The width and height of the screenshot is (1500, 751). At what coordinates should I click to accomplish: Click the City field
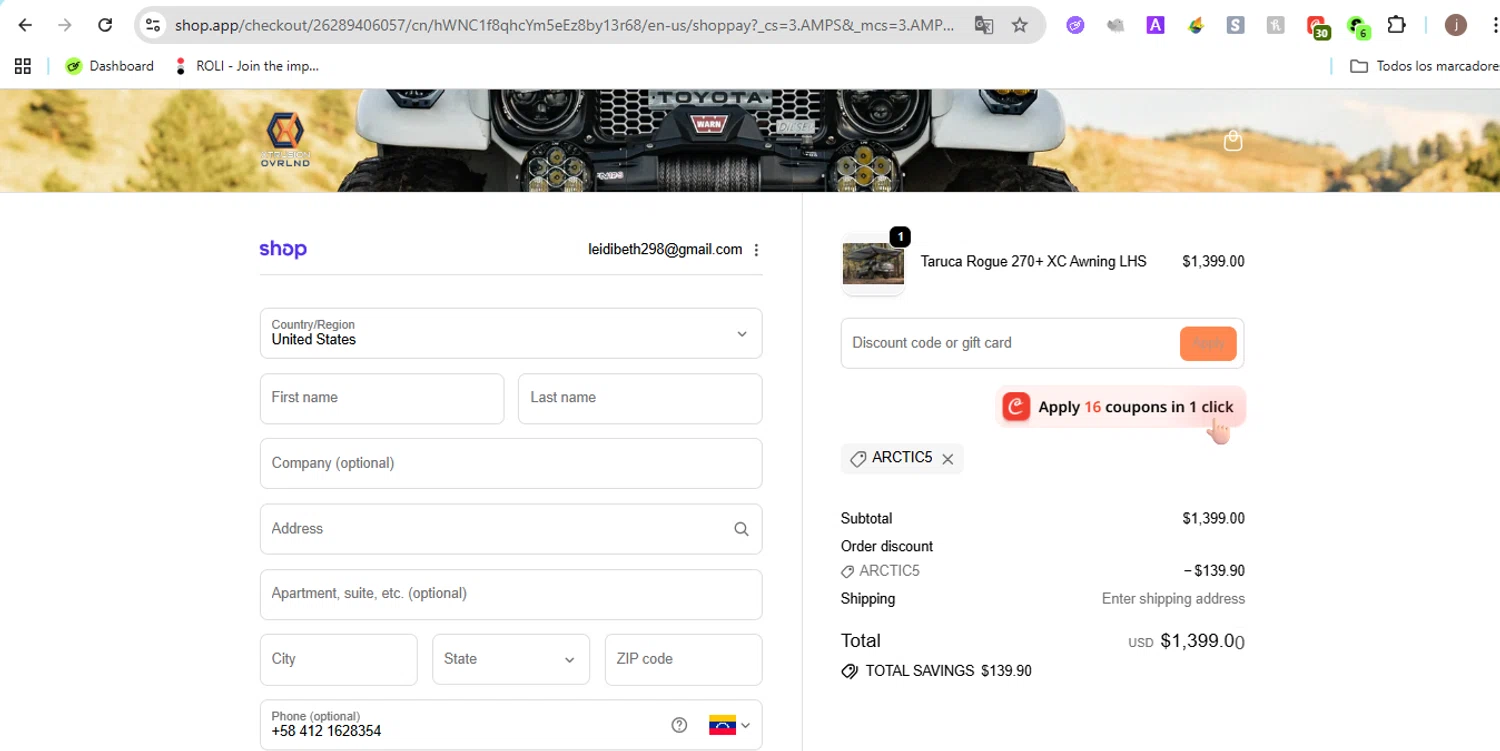(338, 659)
